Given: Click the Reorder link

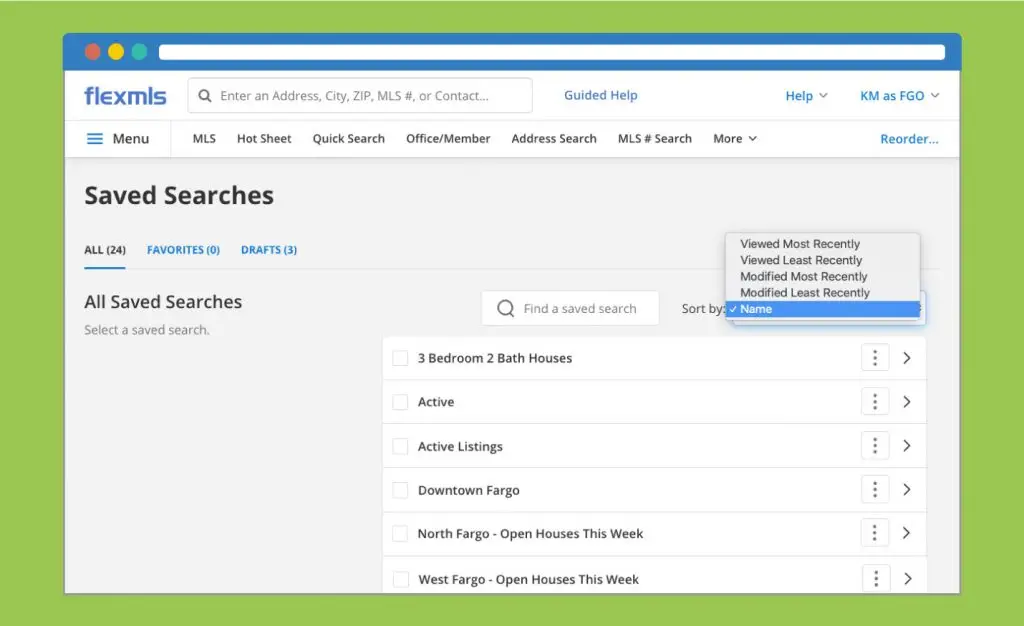Looking at the screenshot, I should 909,139.
